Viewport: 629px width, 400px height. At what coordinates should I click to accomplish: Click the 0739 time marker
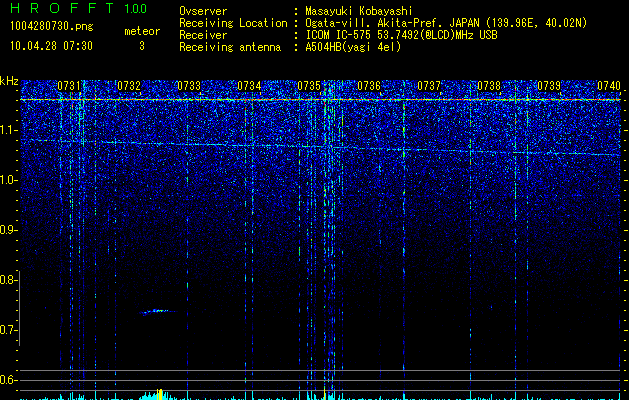(549, 86)
